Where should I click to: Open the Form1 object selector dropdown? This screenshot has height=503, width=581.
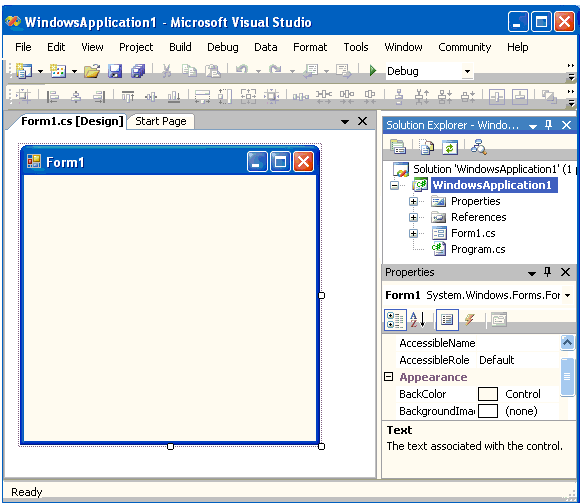tap(568, 295)
